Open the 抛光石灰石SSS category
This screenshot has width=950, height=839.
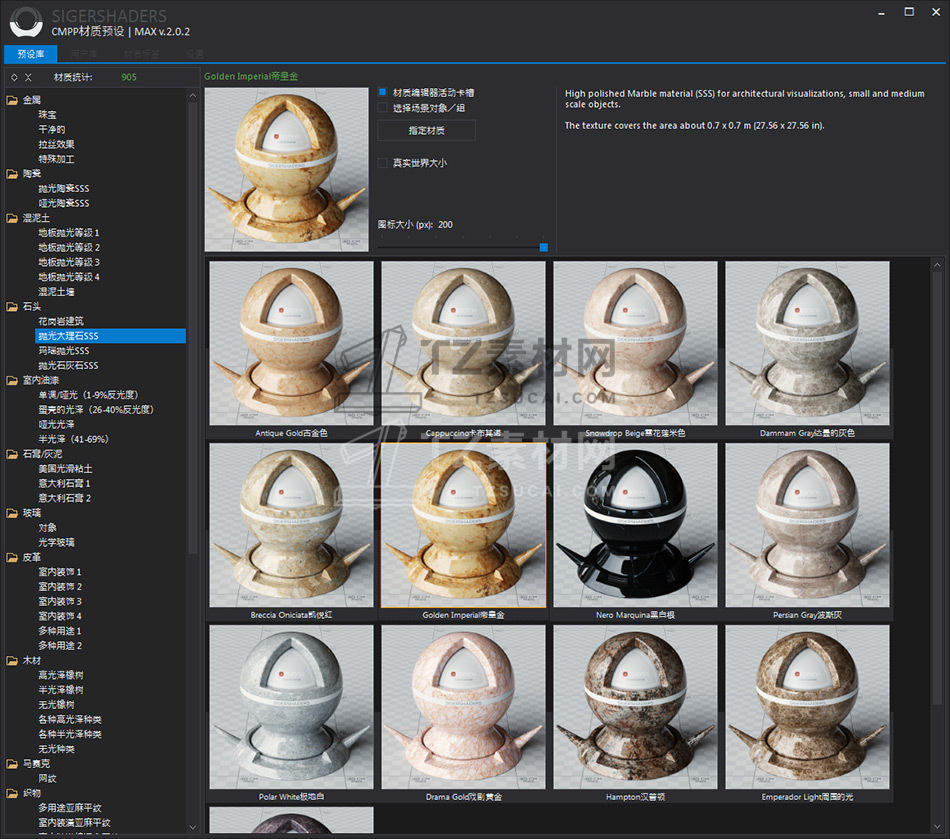pos(68,365)
